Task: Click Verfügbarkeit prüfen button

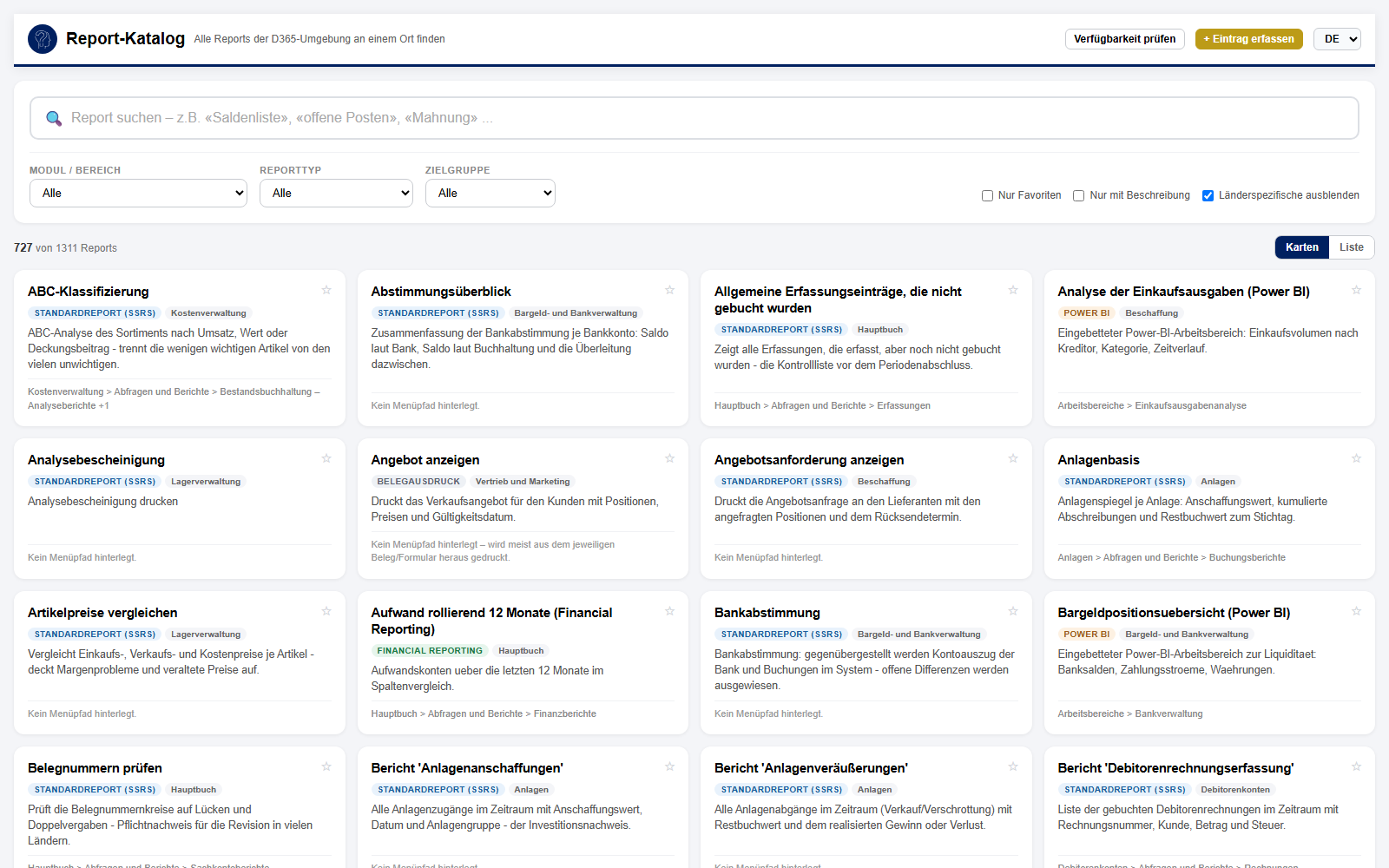Action: [1124, 39]
